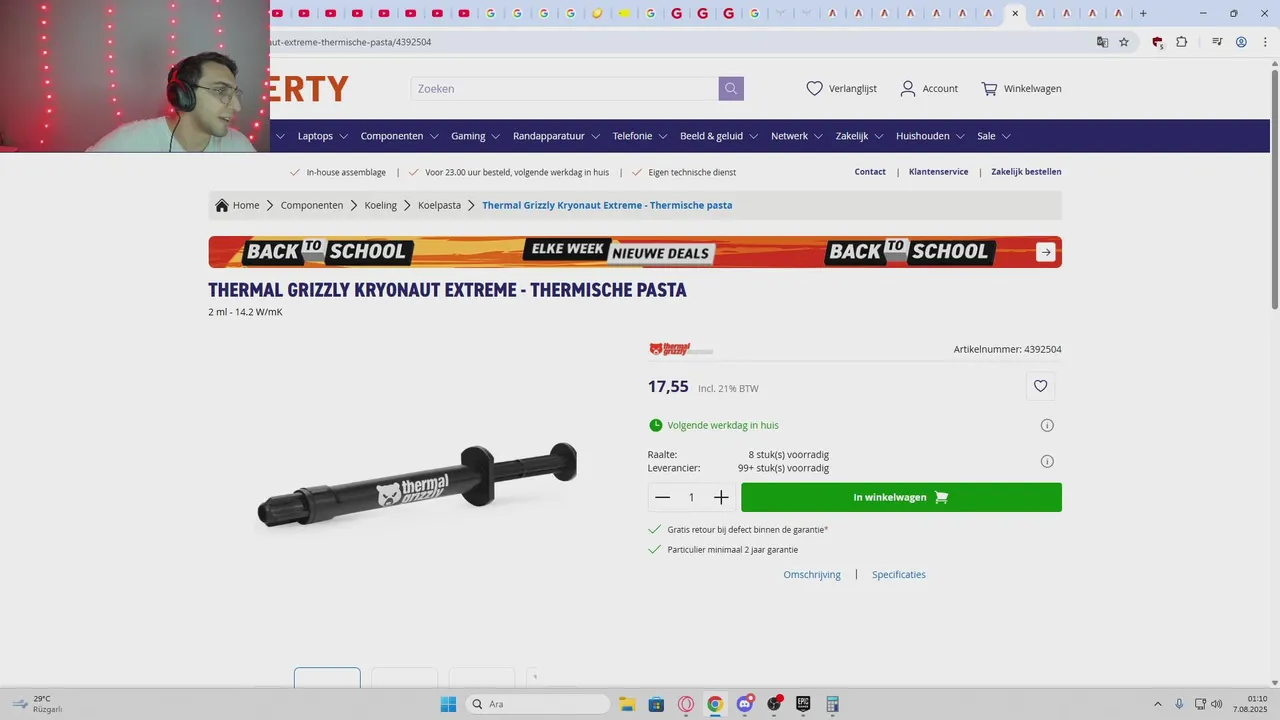1280x720 pixels.
Task: Open the Verlanglijst heart link
Action: pos(841,89)
